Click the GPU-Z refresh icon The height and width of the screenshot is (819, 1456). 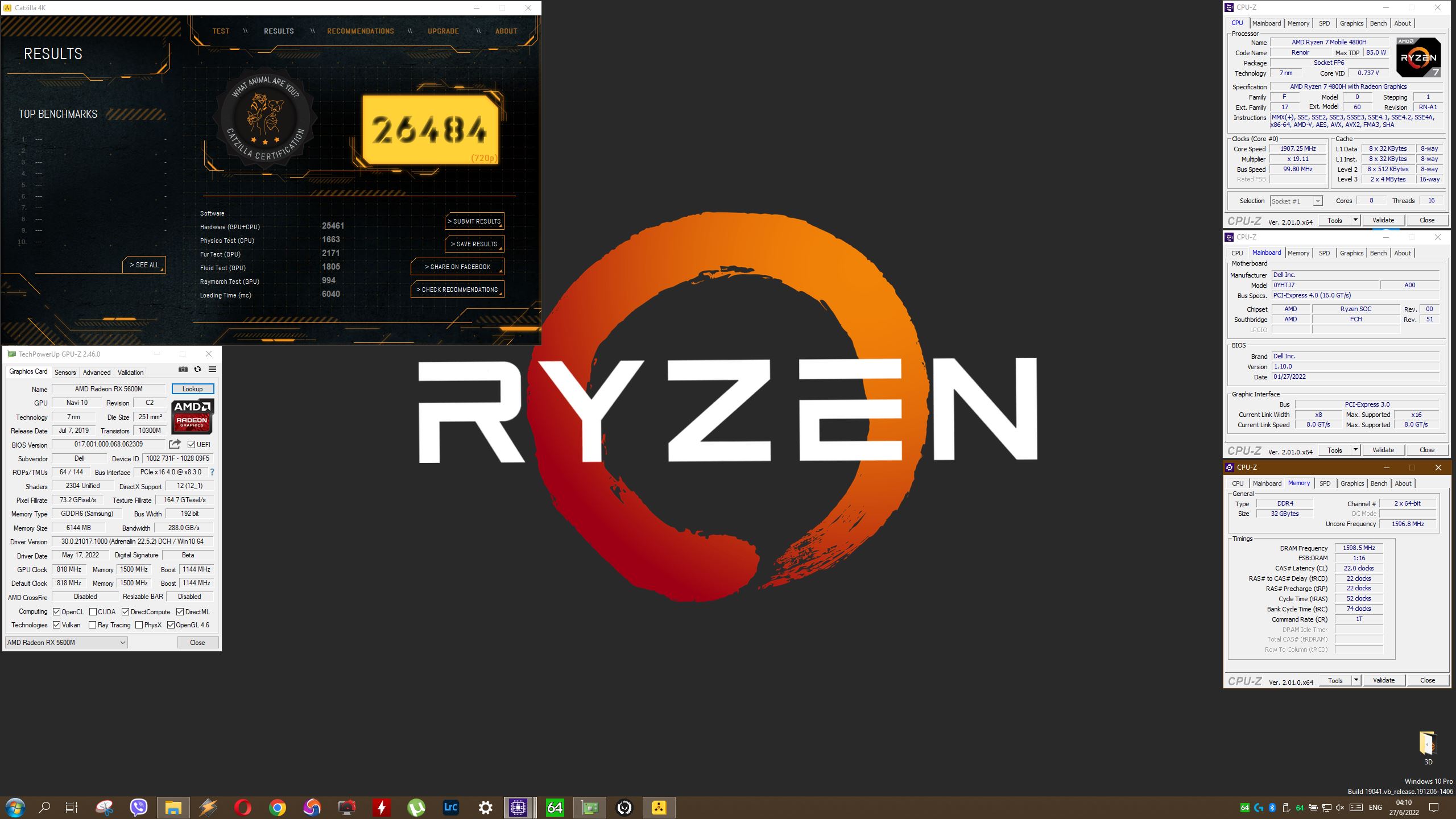(197, 369)
